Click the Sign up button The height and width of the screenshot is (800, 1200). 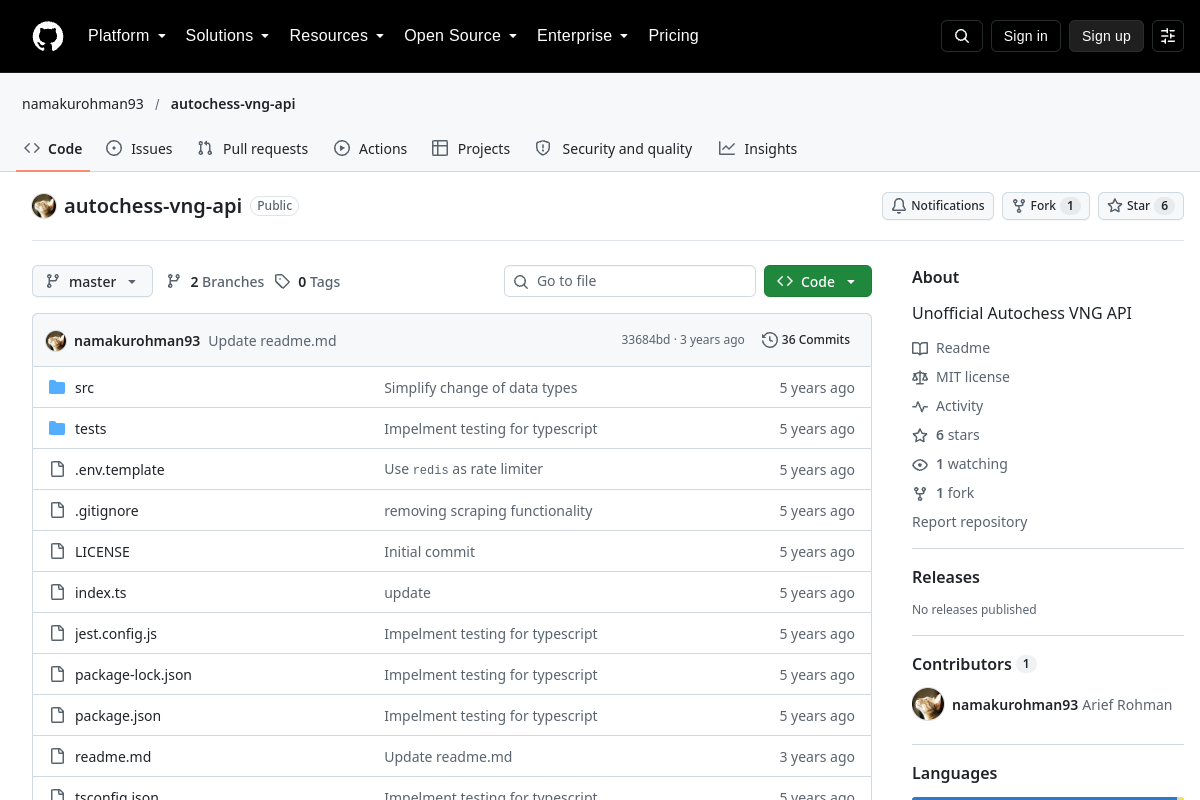click(x=1106, y=36)
